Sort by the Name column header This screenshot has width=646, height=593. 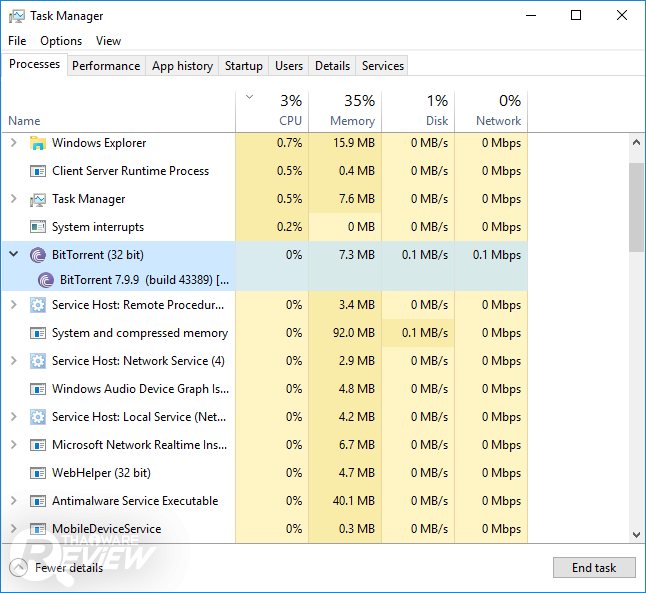(119, 111)
